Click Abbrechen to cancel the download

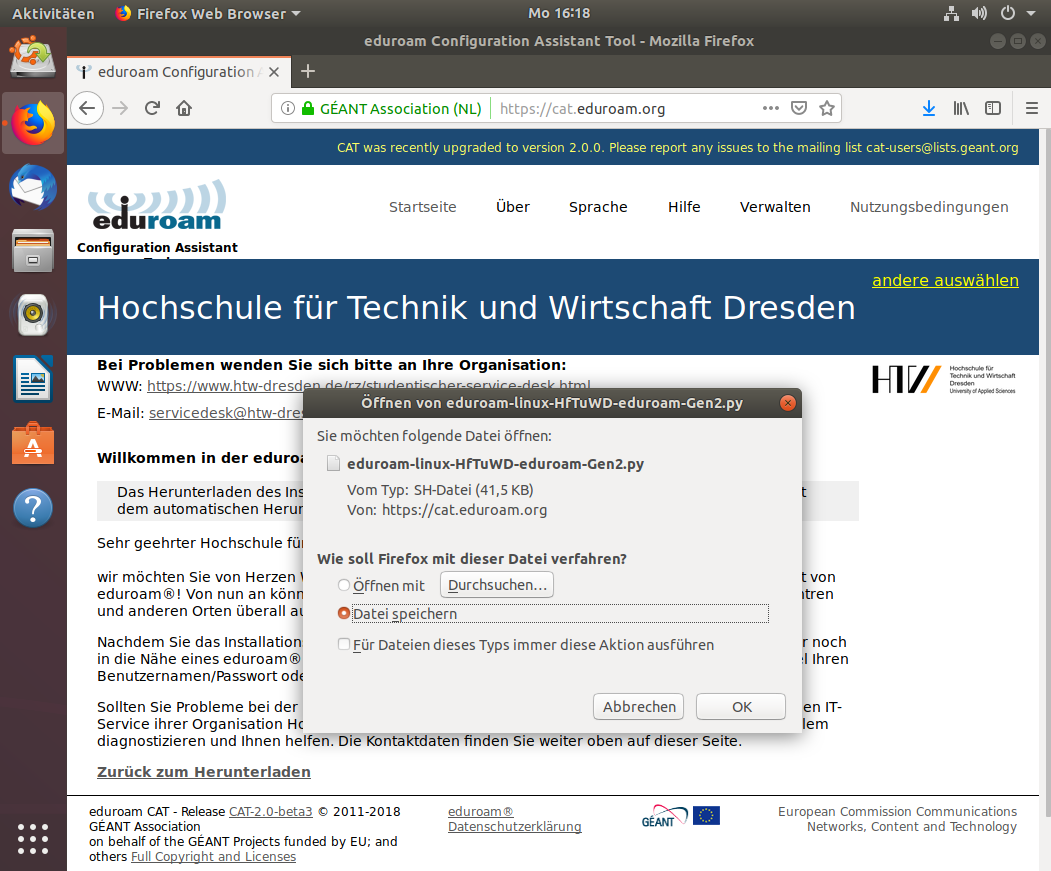(x=639, y=707)
